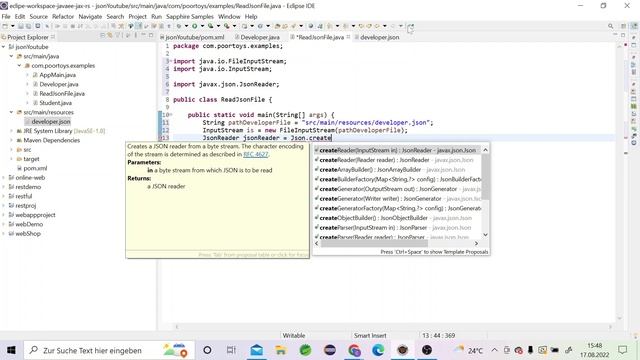Fold the imports block at line 3
Viewport: 640px width, 360px height.
point(171,61)
